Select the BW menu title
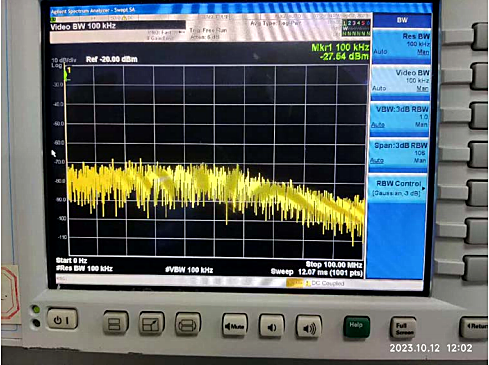Image resolution: width=489 pixels, height=365 pixels. [402, 20]
